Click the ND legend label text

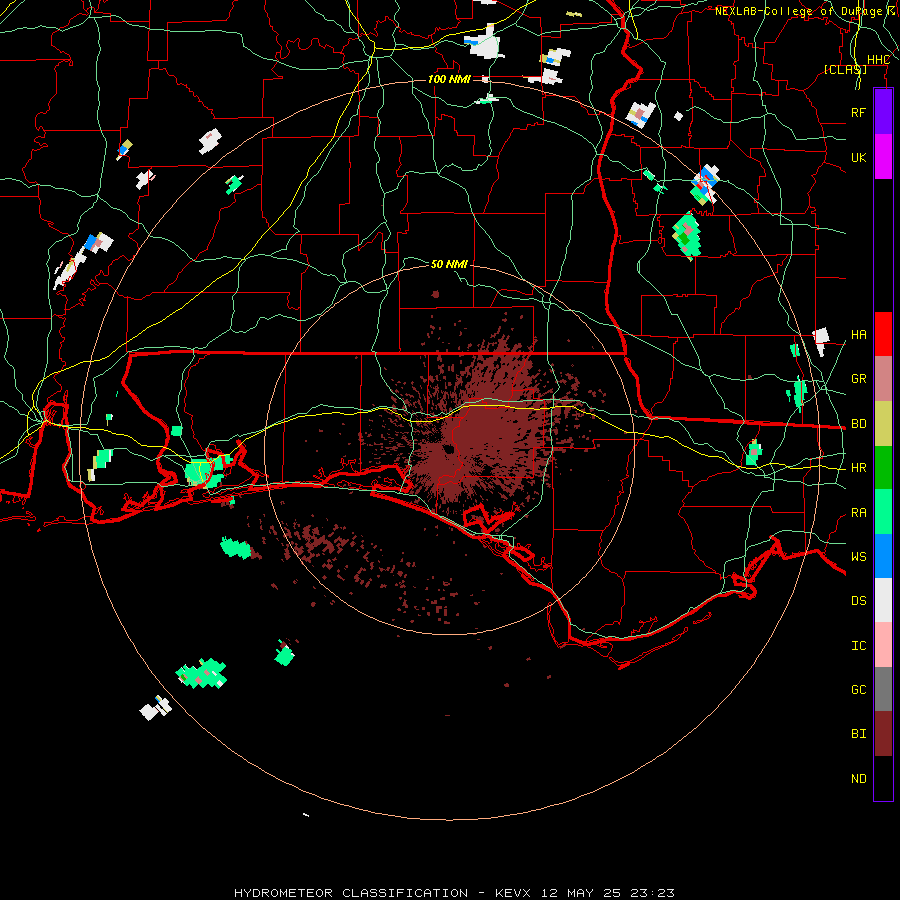tap(858, 779)
